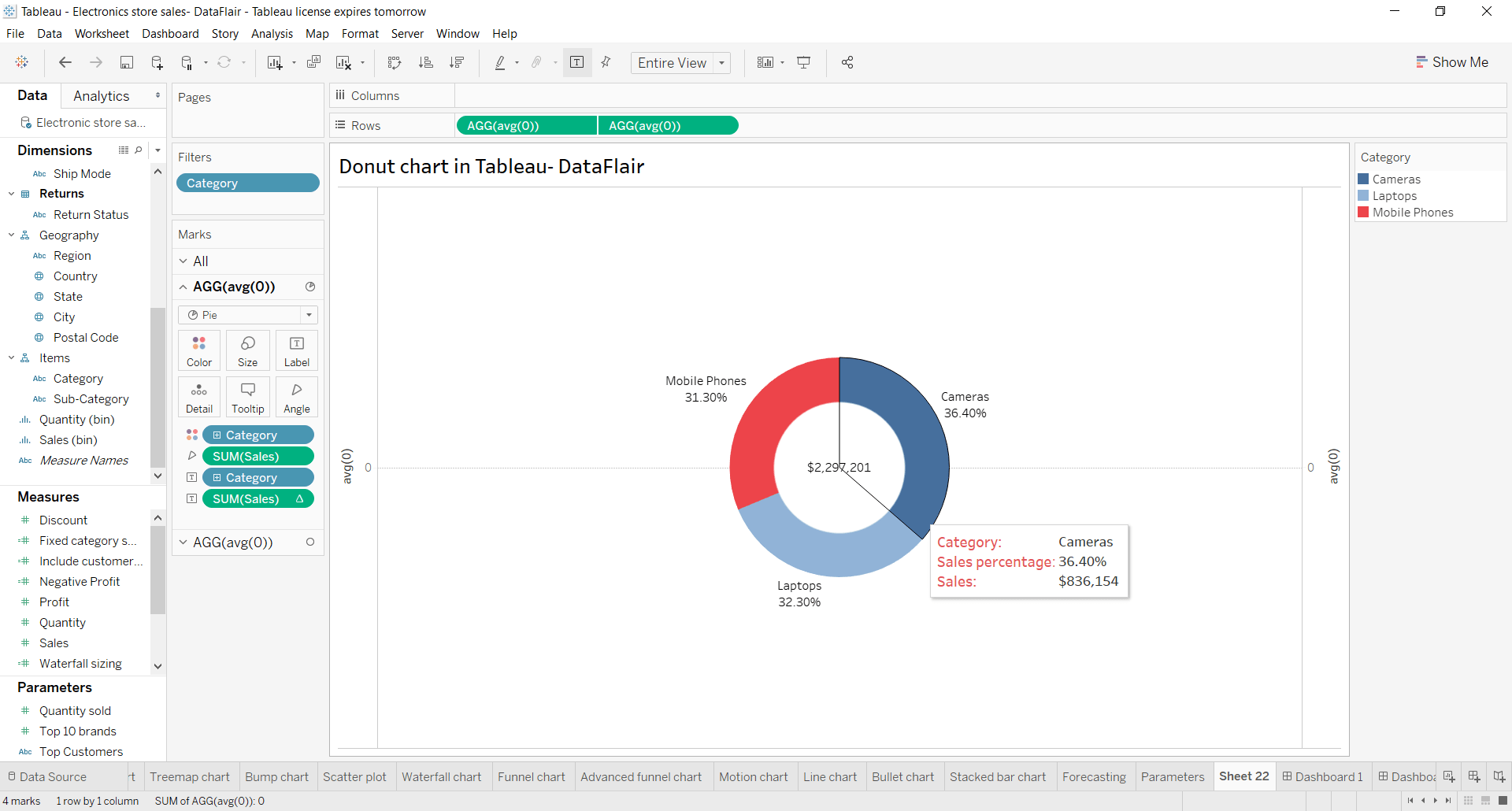
Task: Click the Cameras legend color swatch
Action: click(x=1365, y=179)
